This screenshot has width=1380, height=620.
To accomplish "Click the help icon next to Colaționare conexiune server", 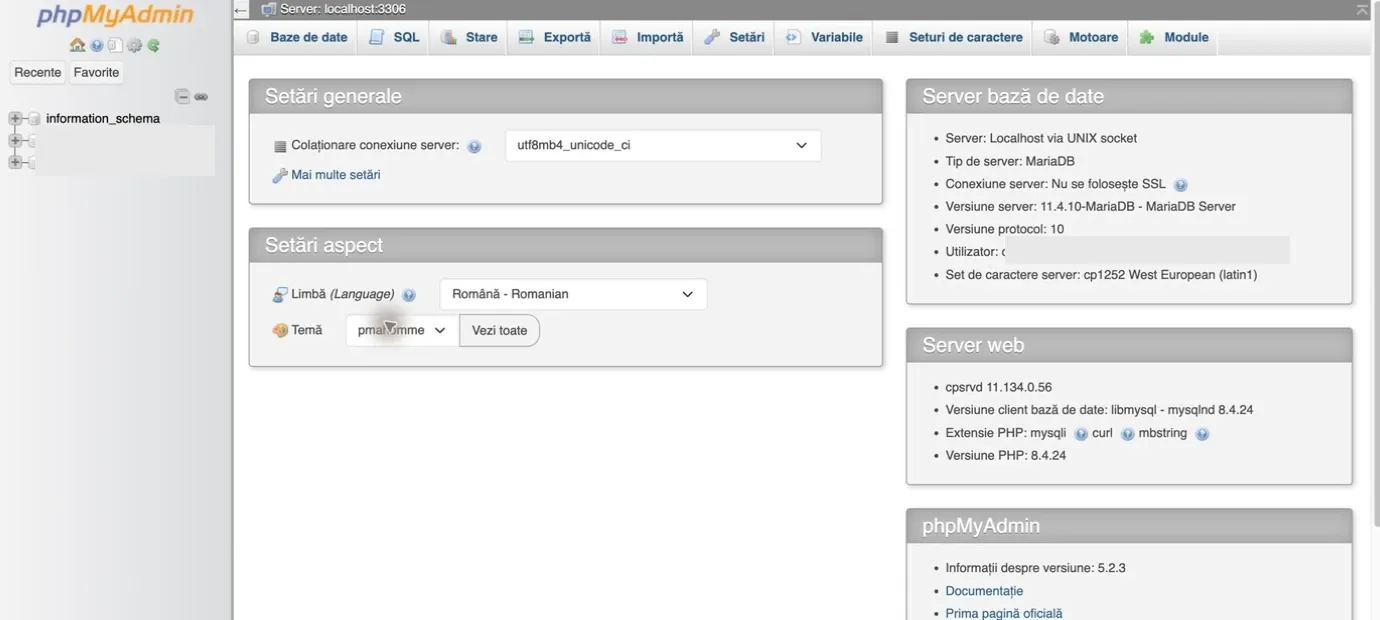I will tap(474, 146).
